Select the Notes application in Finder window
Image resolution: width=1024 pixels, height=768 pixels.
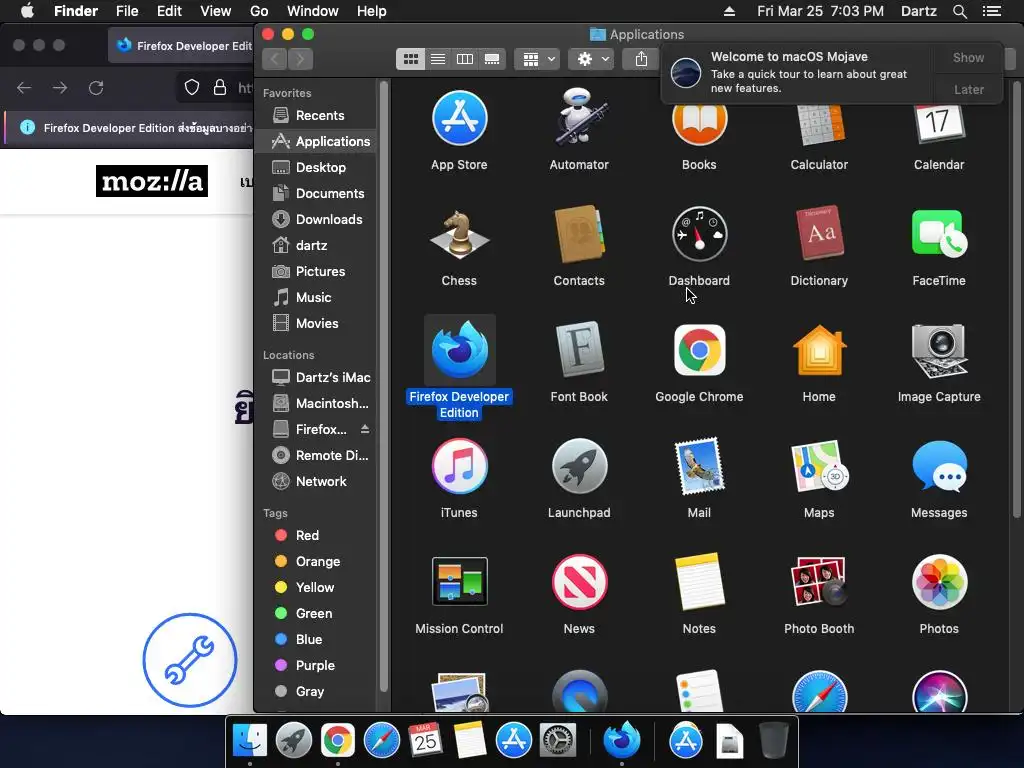[x=699, y=581]
